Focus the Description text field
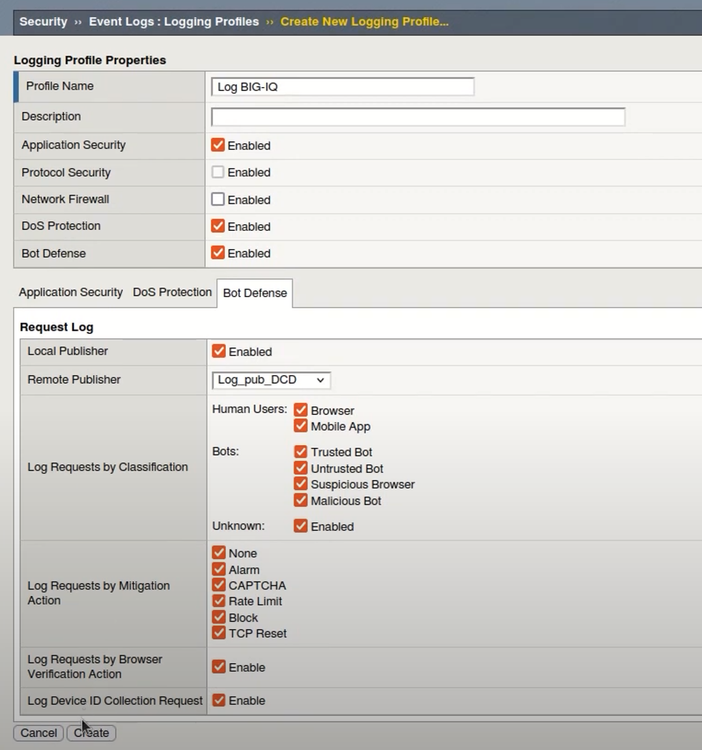 click(x=418, y=117)
